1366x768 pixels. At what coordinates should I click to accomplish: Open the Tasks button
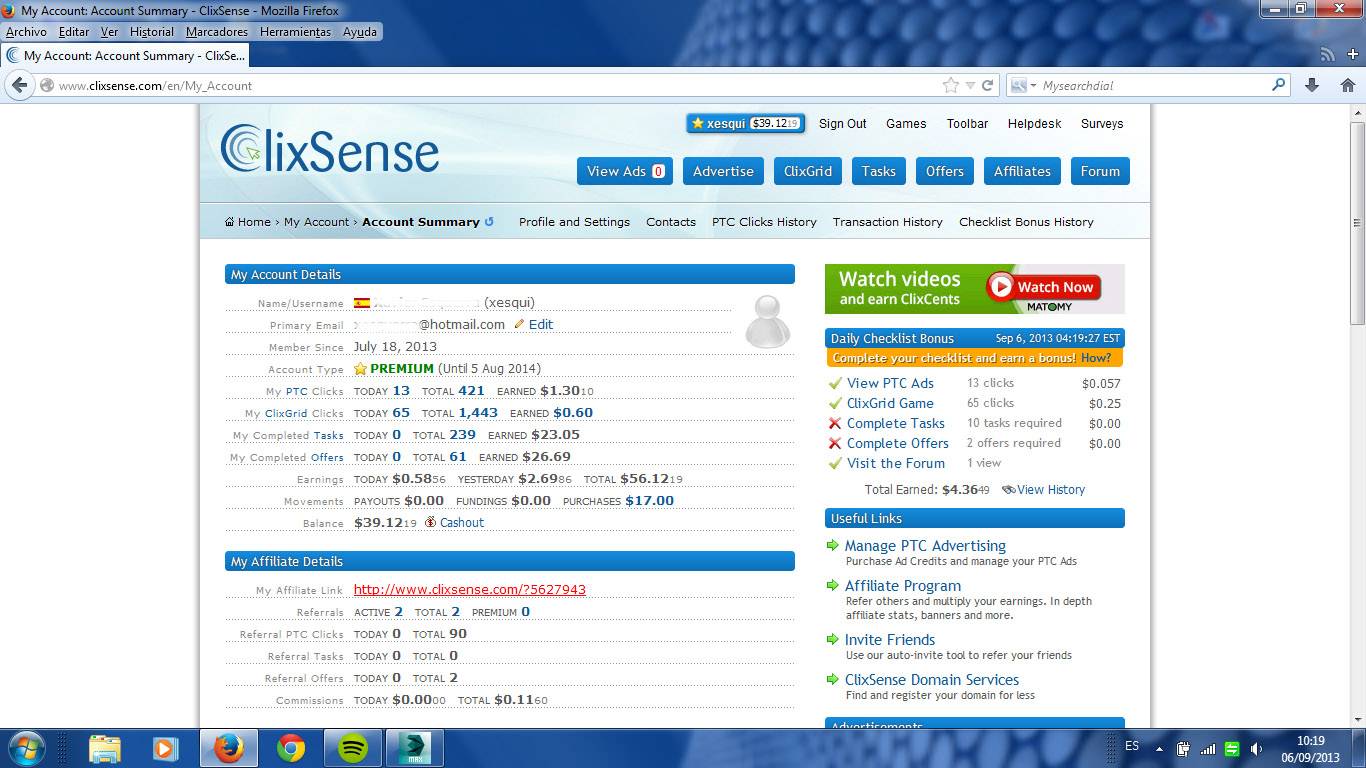pos(879,171)
